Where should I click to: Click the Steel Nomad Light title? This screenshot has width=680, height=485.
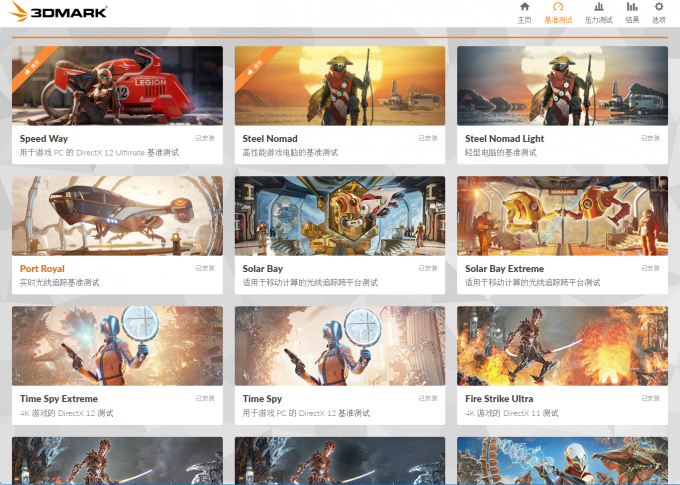coord(504,139)
